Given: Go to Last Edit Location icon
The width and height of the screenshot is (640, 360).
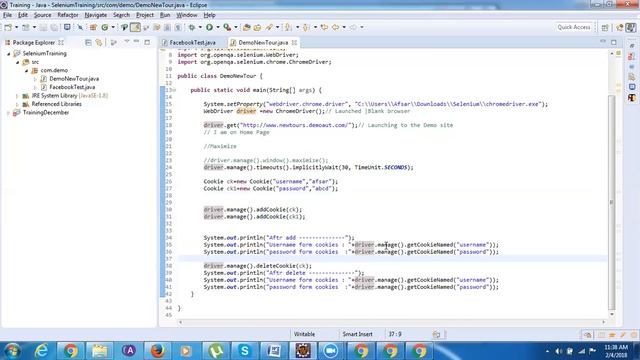Looking at the screenshot, I should [x=324, y=27].
